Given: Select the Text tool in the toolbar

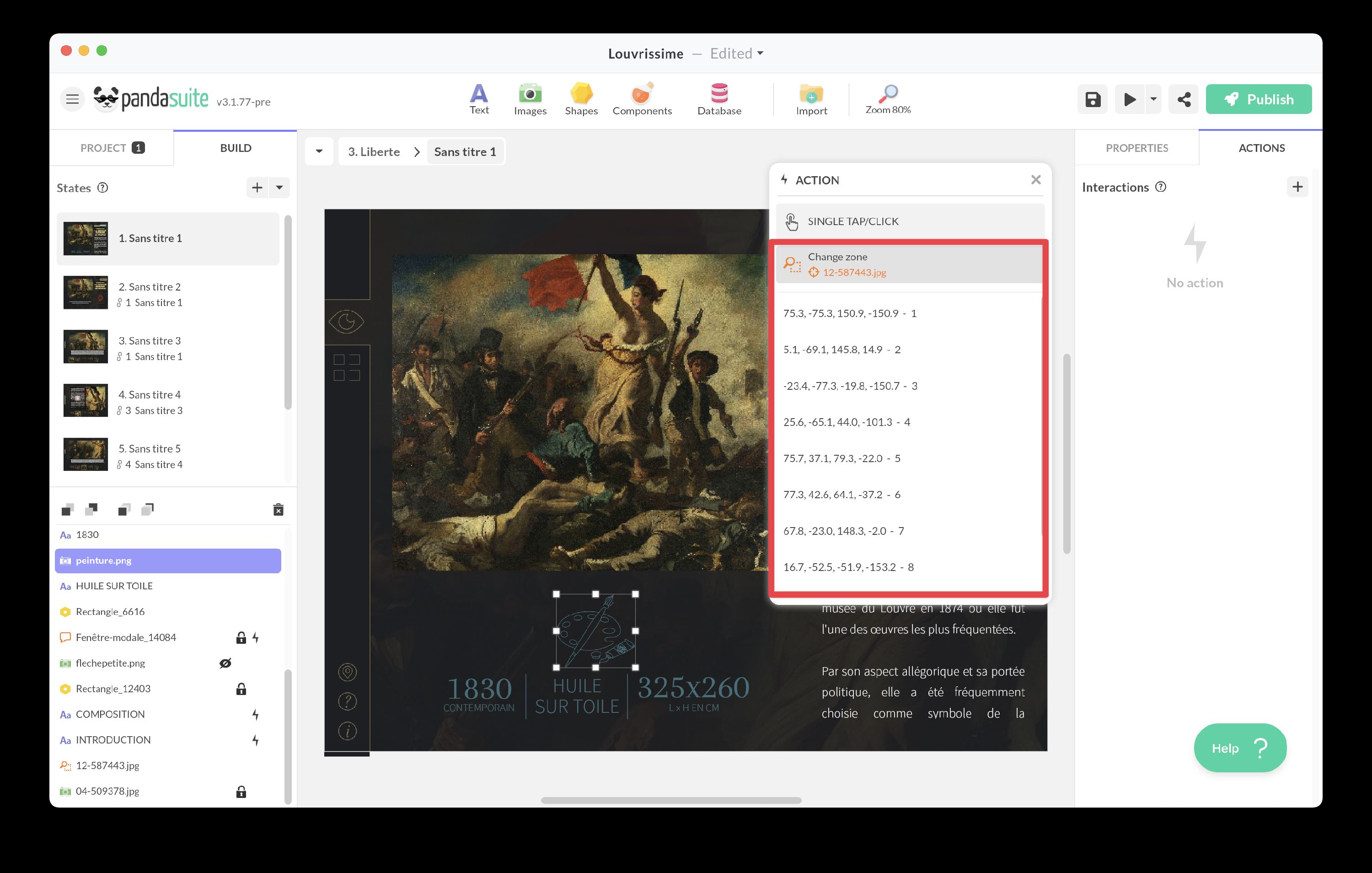Looking at the screenshot, I should pyautogui.click(x=479, y=98).
